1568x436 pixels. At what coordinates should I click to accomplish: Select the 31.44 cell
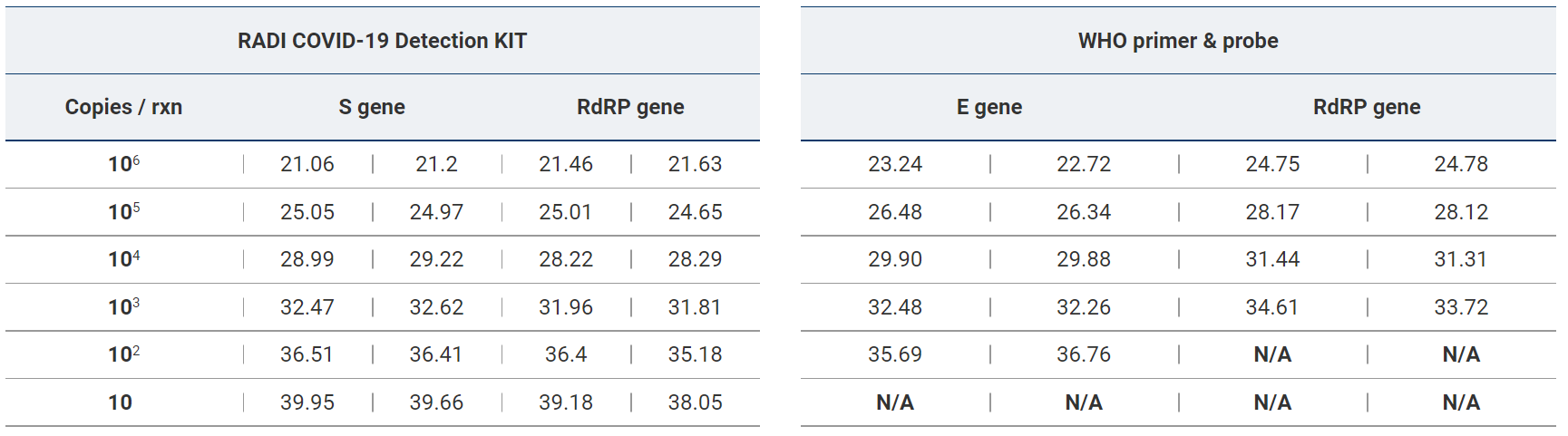tap(1272, 259)
